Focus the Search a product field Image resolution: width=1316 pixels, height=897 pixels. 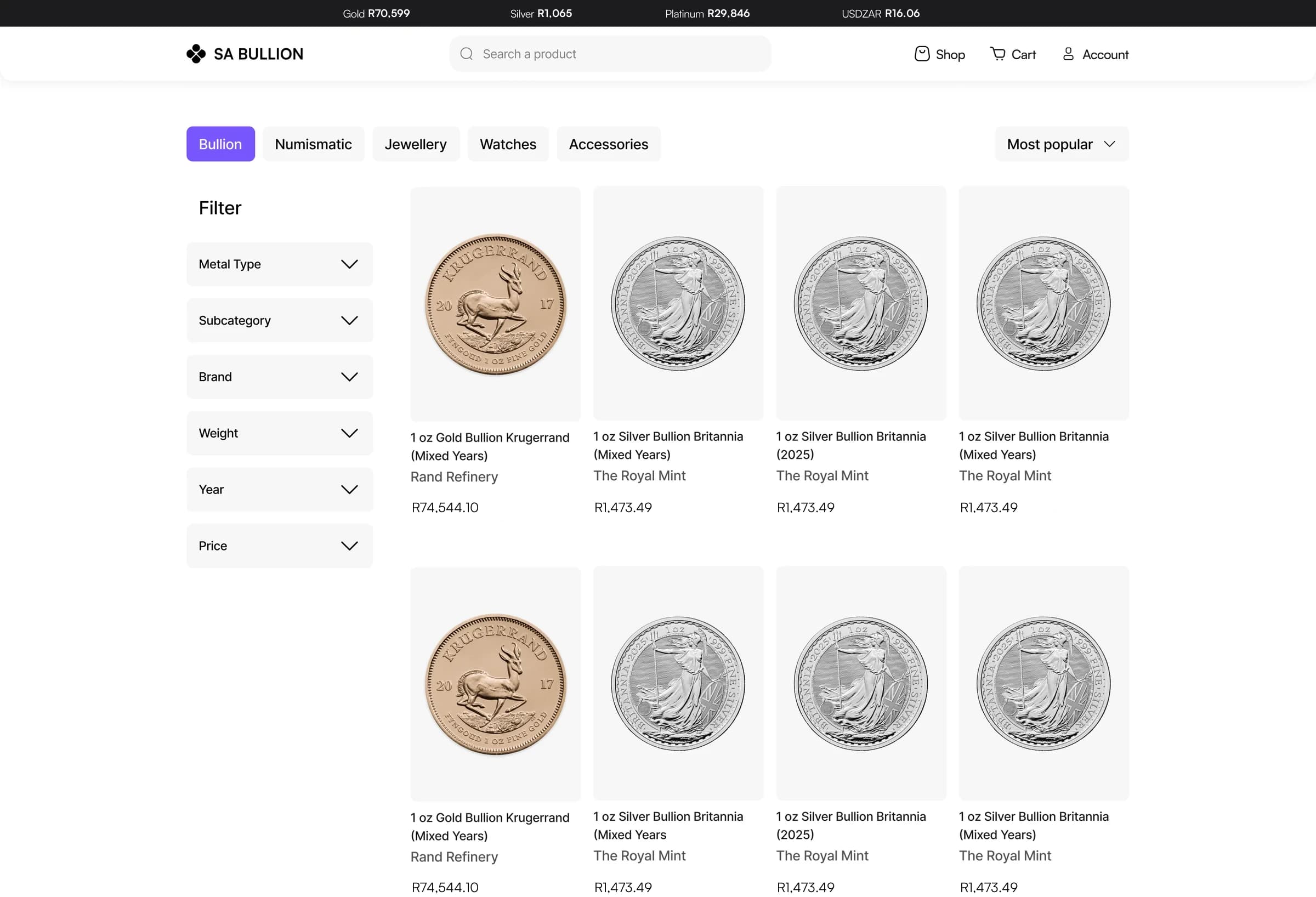(610, 54)
